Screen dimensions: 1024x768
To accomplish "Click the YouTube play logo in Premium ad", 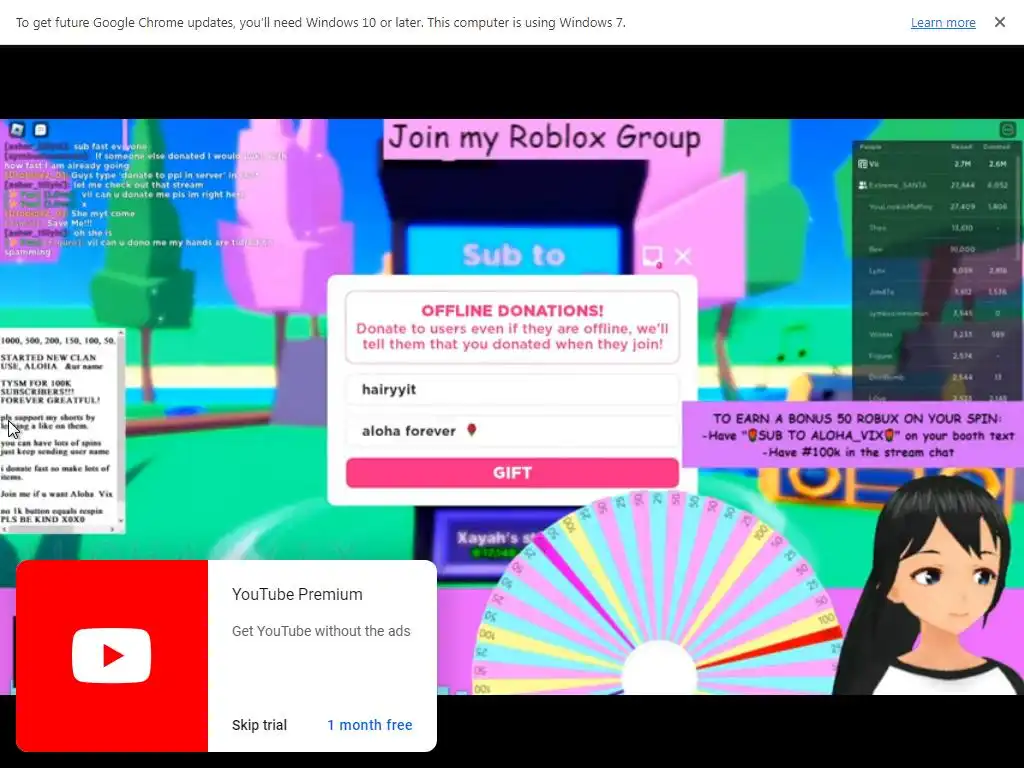I will pos(112,656).
